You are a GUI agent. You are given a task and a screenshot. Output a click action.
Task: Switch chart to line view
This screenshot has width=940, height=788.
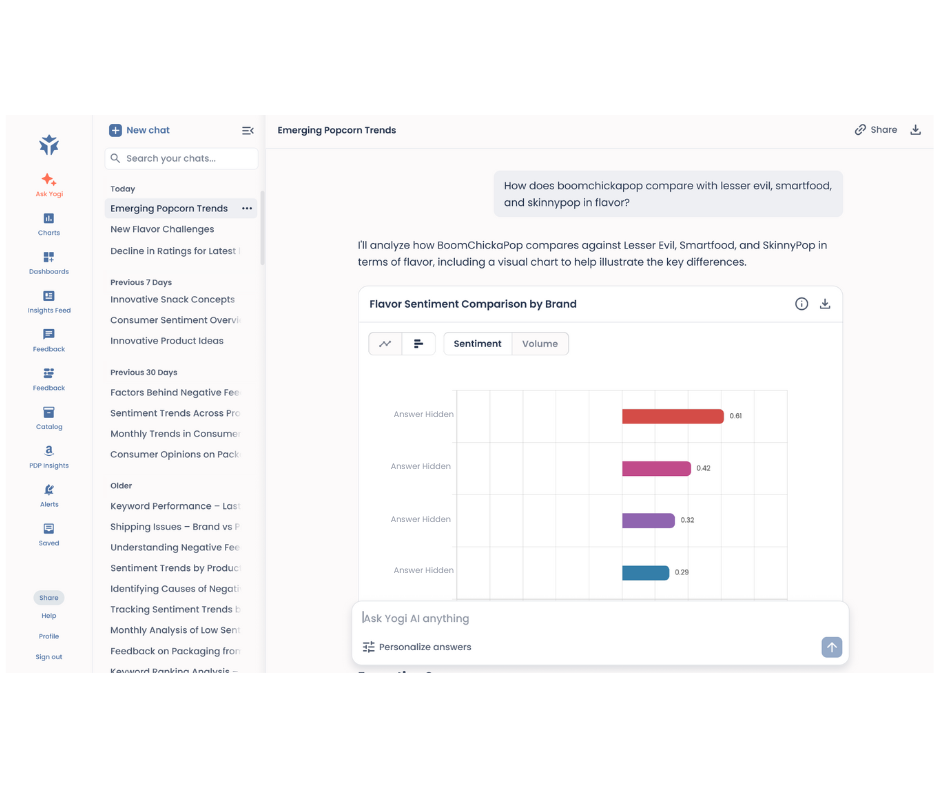point(385,344)
